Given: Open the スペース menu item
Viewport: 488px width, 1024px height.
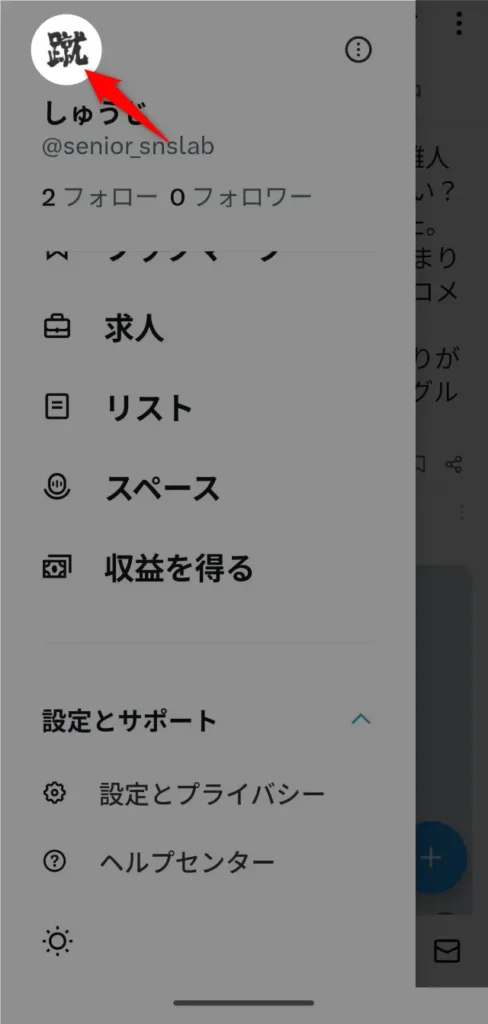Looking at the screenshot, I should [163, 488].
